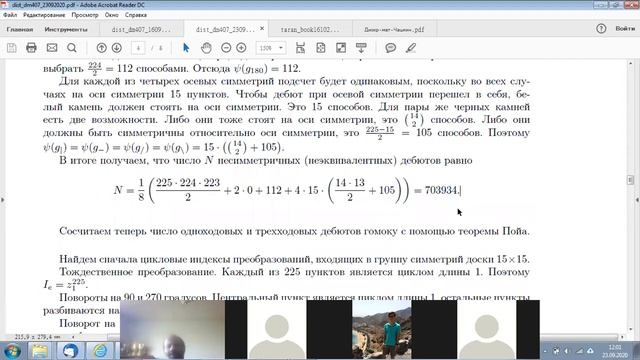This screenshot has height=360, width=640.
Task: Click the Save file icon
Action: [x=12, y=48]
